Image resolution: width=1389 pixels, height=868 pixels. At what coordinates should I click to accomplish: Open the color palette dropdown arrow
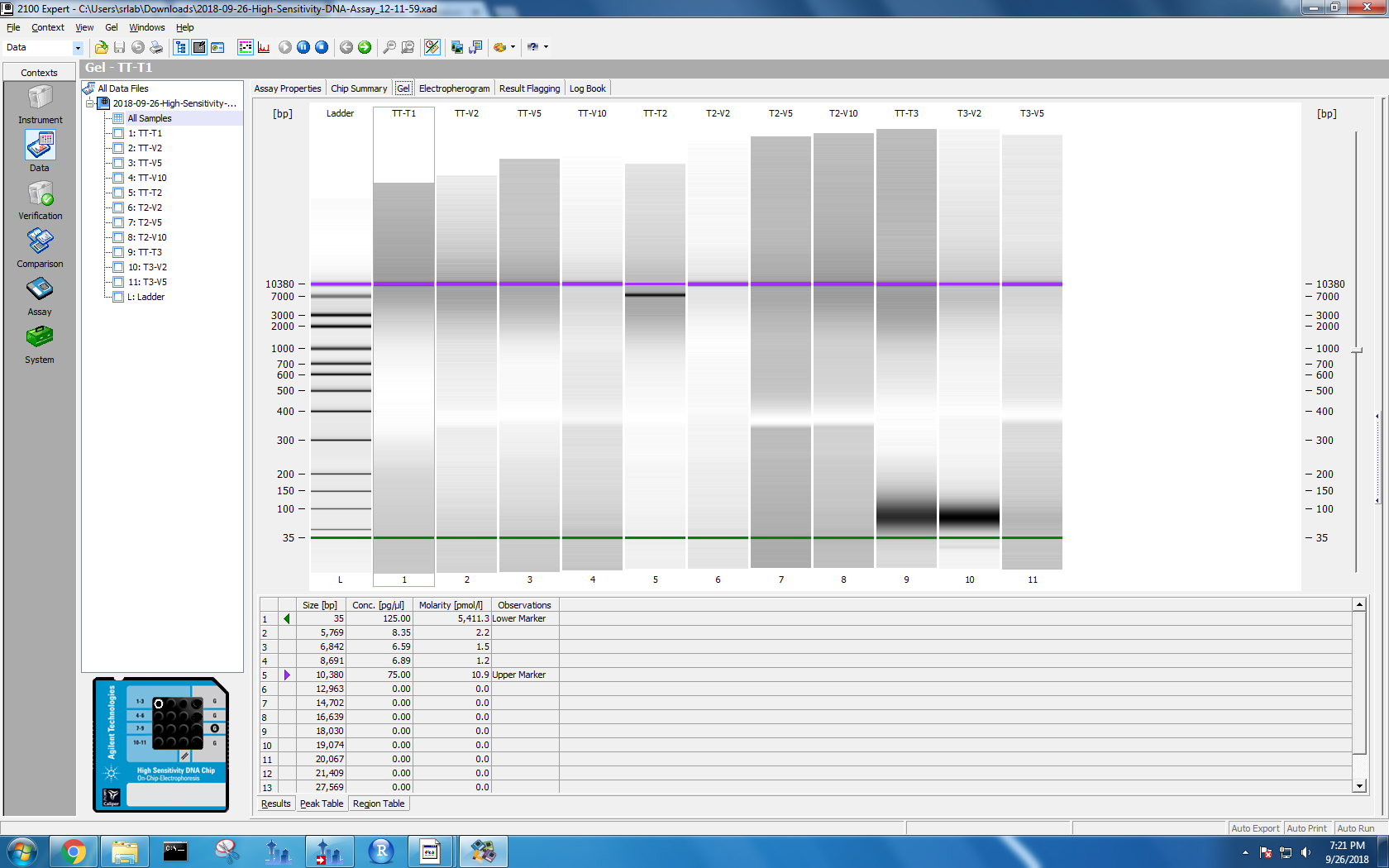pyautogui.click(x=513, y=48)
